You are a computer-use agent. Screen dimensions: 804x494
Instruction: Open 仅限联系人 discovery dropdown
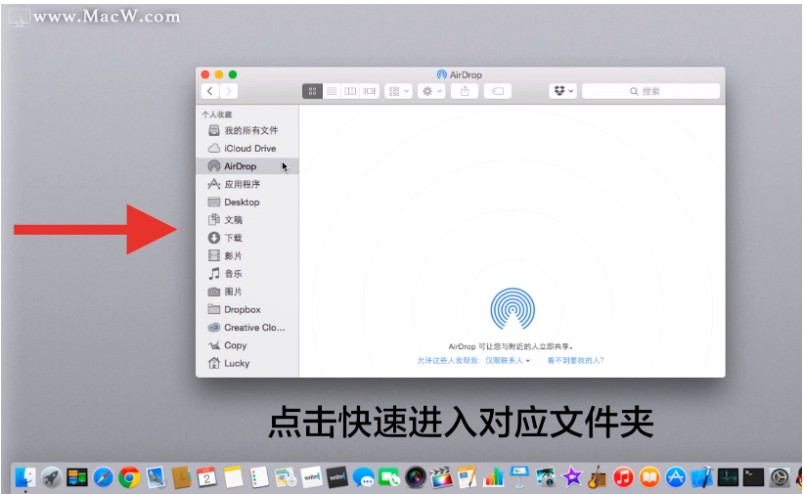pos(508,361)
